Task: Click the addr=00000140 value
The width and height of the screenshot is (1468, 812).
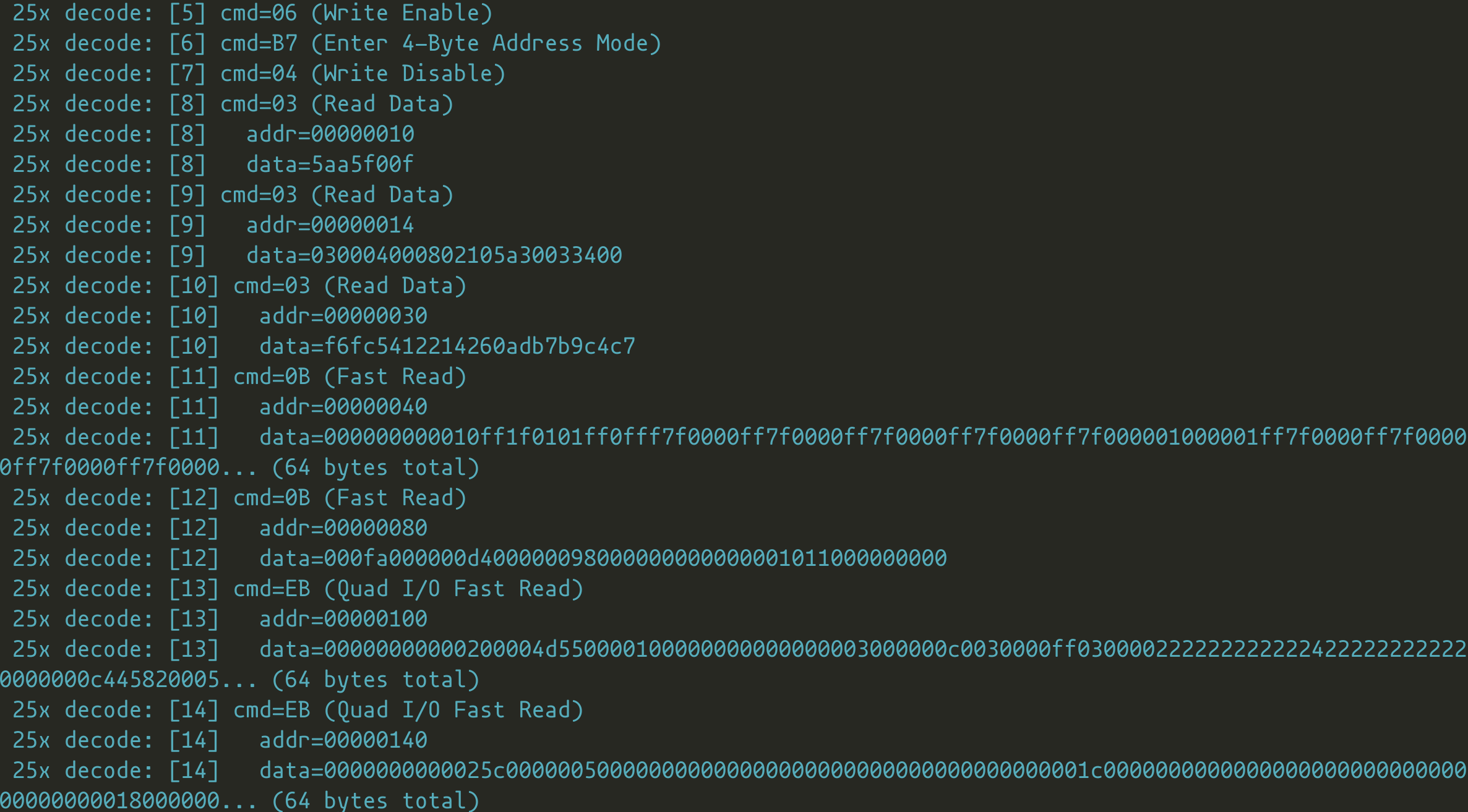Action: [x=343, y=740]
